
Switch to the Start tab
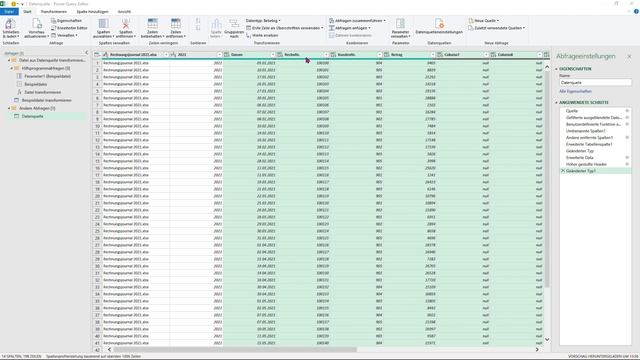pos(27,11)
